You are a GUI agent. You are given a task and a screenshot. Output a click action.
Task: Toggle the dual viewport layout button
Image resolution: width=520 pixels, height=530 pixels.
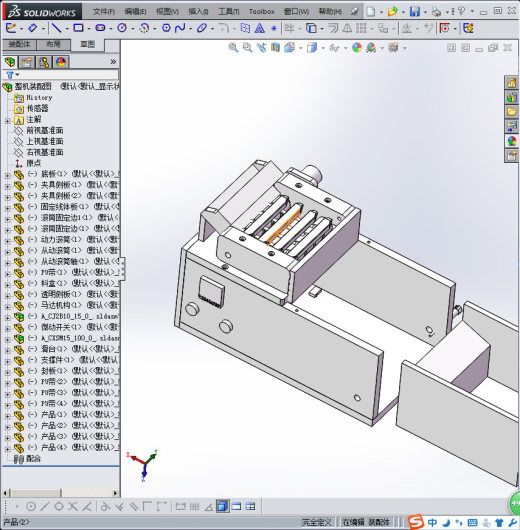pos(236,506)
